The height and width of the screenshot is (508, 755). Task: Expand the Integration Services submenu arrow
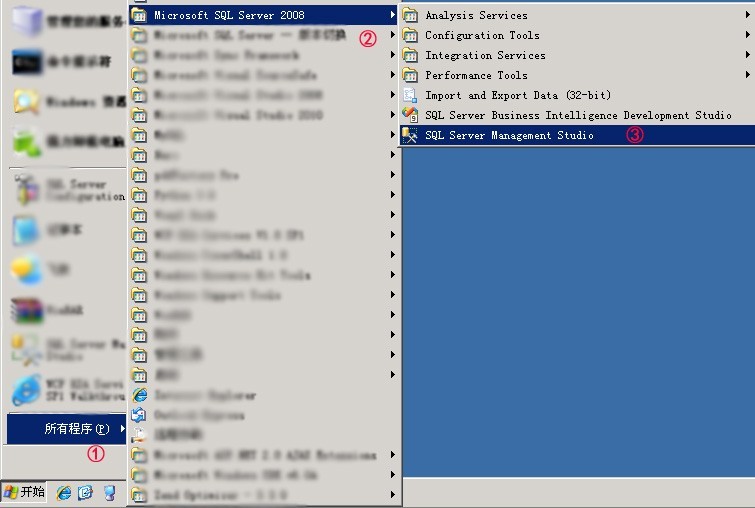(747, 55)
